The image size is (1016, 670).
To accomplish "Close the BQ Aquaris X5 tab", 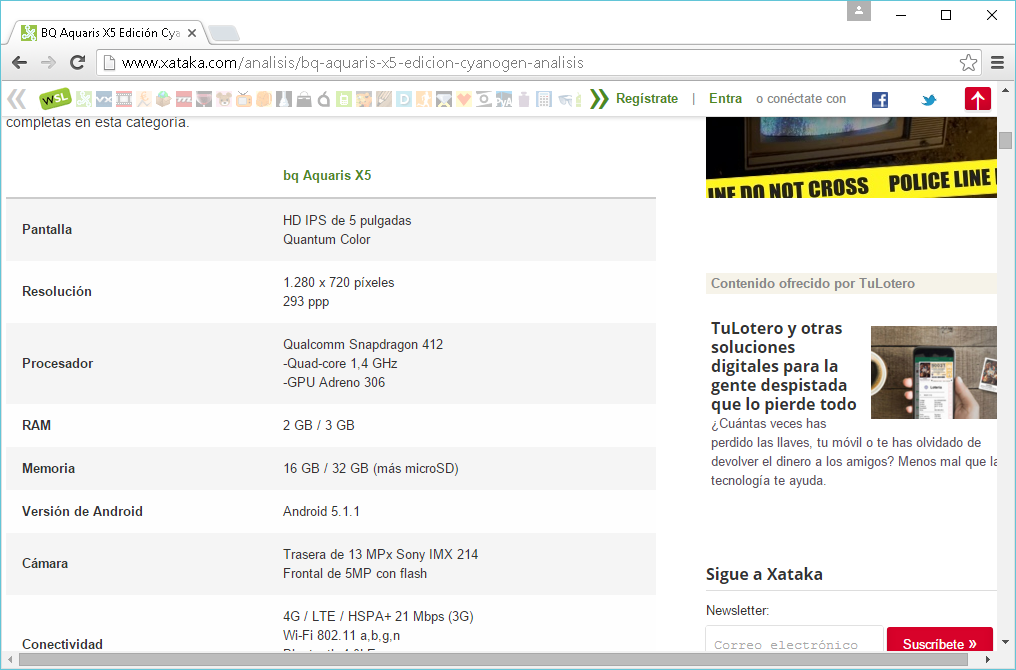I will [192, 33].
